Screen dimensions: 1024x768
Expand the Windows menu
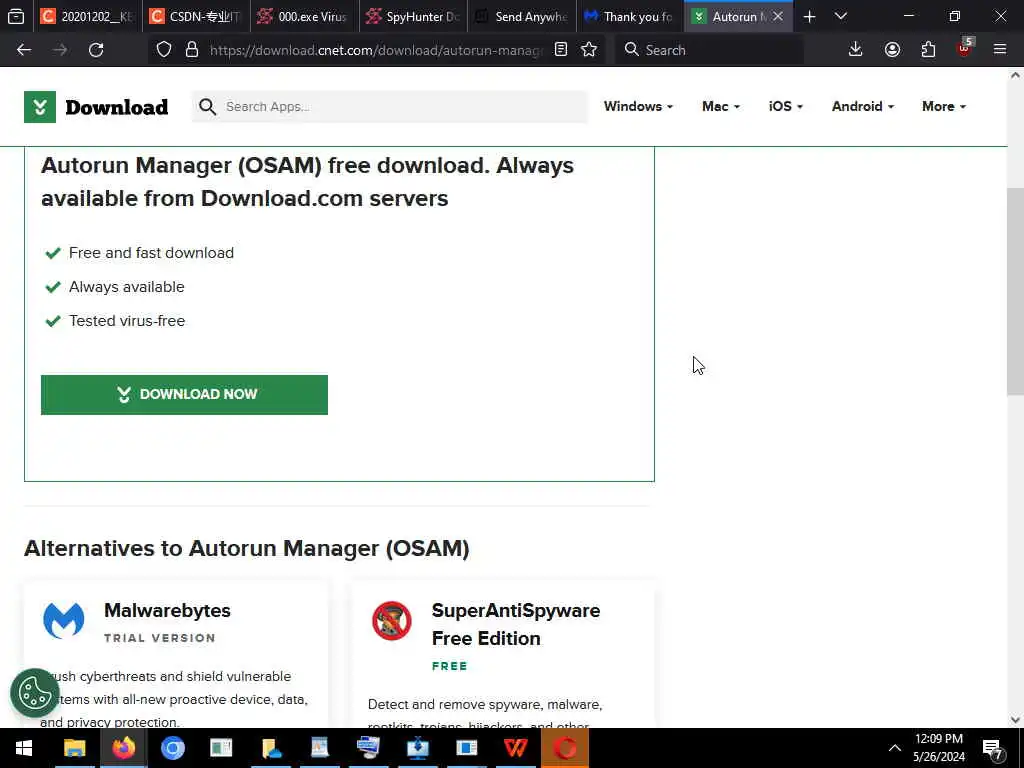638,106
